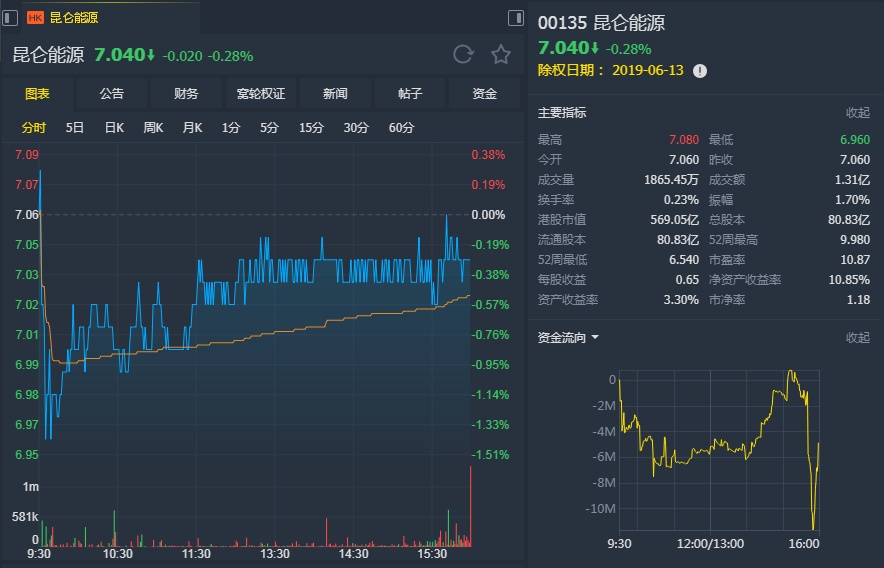
Task: Collapse the 资金流向 section
Action: point(857,338)
